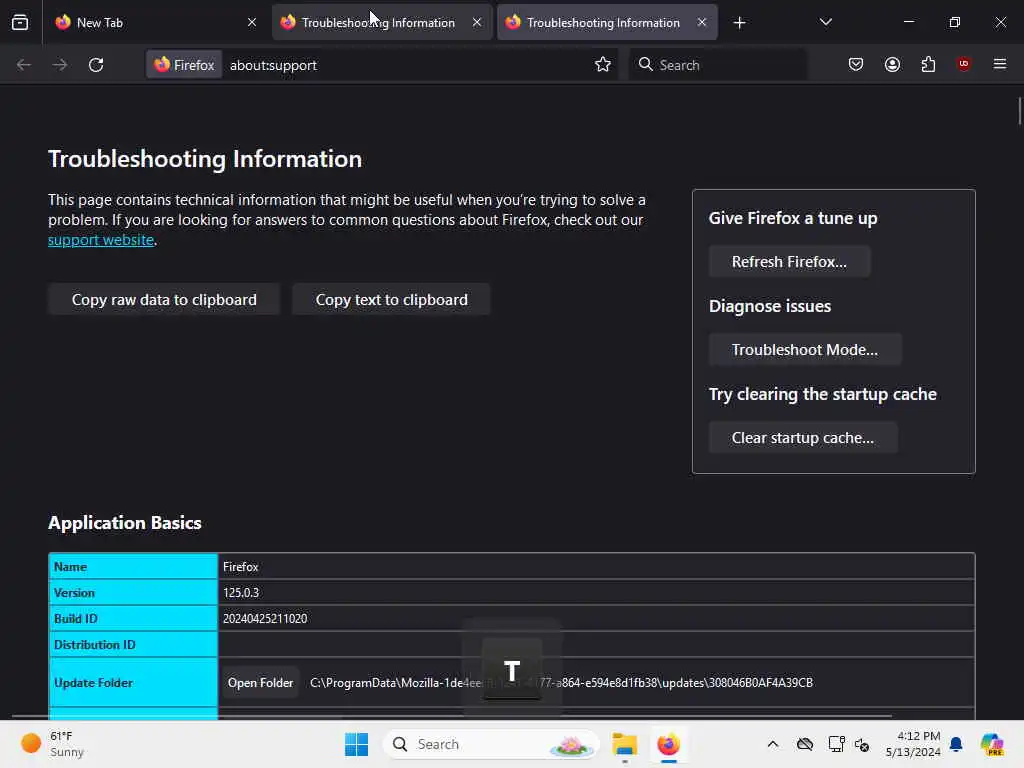Click the taskbar Search box
Image resolution: width=1024 pixels, height=768 pixels.
[x=491, y=744]
